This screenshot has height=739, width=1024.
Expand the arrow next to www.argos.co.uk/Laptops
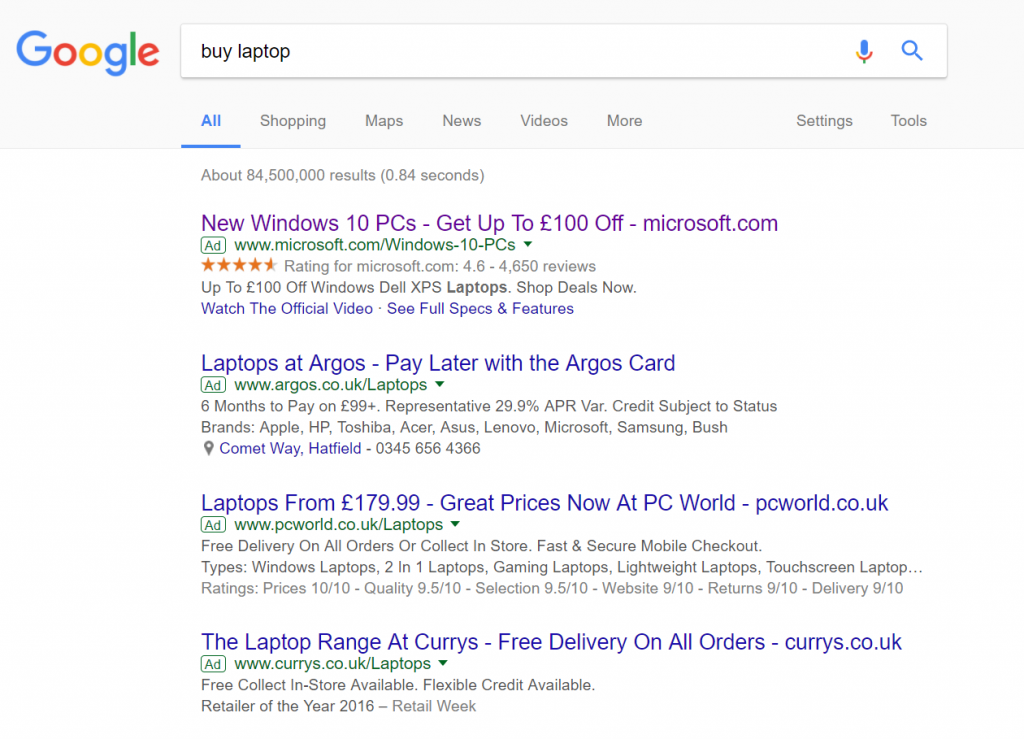point(440,385)
